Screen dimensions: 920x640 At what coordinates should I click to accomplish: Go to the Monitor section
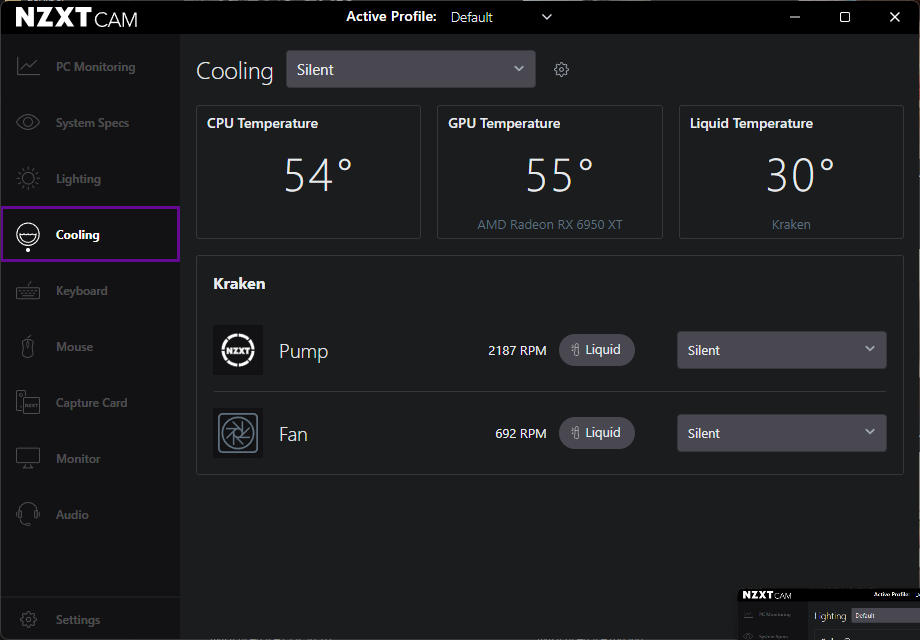tap(90, 459)
